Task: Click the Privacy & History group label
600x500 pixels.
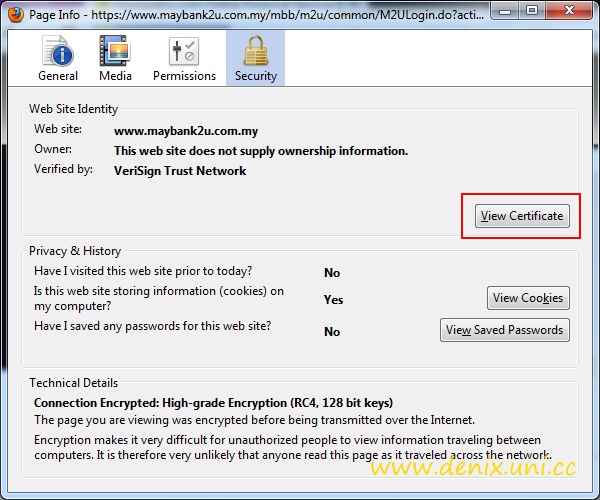Action: coord(75,251)
